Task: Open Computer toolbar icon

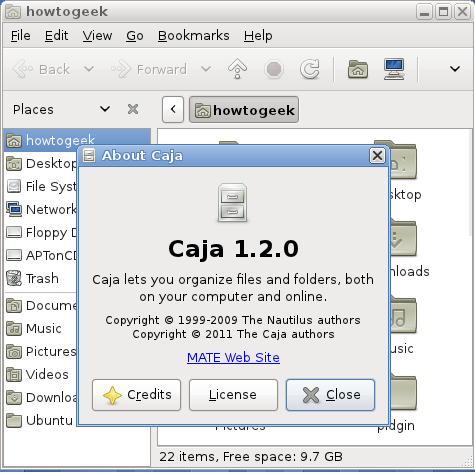Action: pos(394,69)
